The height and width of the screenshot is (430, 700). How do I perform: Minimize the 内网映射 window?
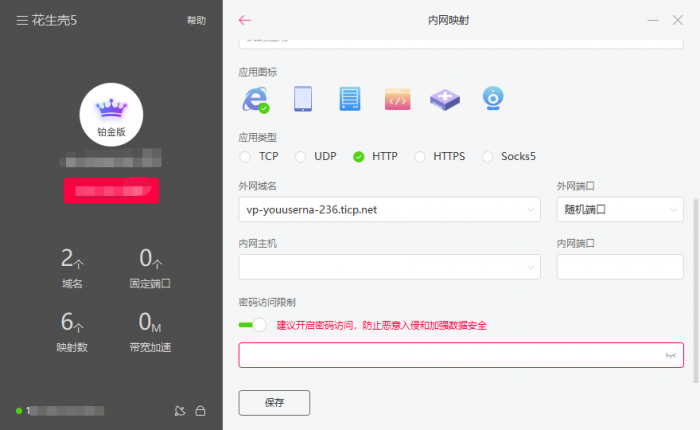point(653,20)
